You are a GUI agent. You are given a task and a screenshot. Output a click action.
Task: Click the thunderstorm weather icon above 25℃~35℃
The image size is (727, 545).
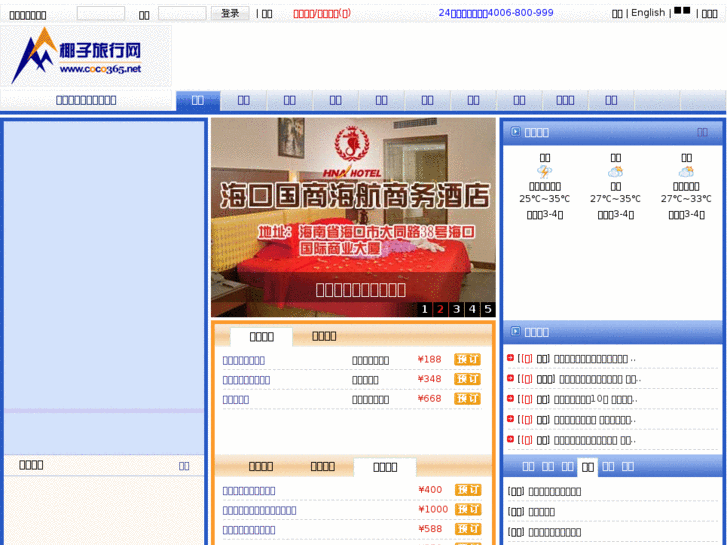(x=544, y=172)
